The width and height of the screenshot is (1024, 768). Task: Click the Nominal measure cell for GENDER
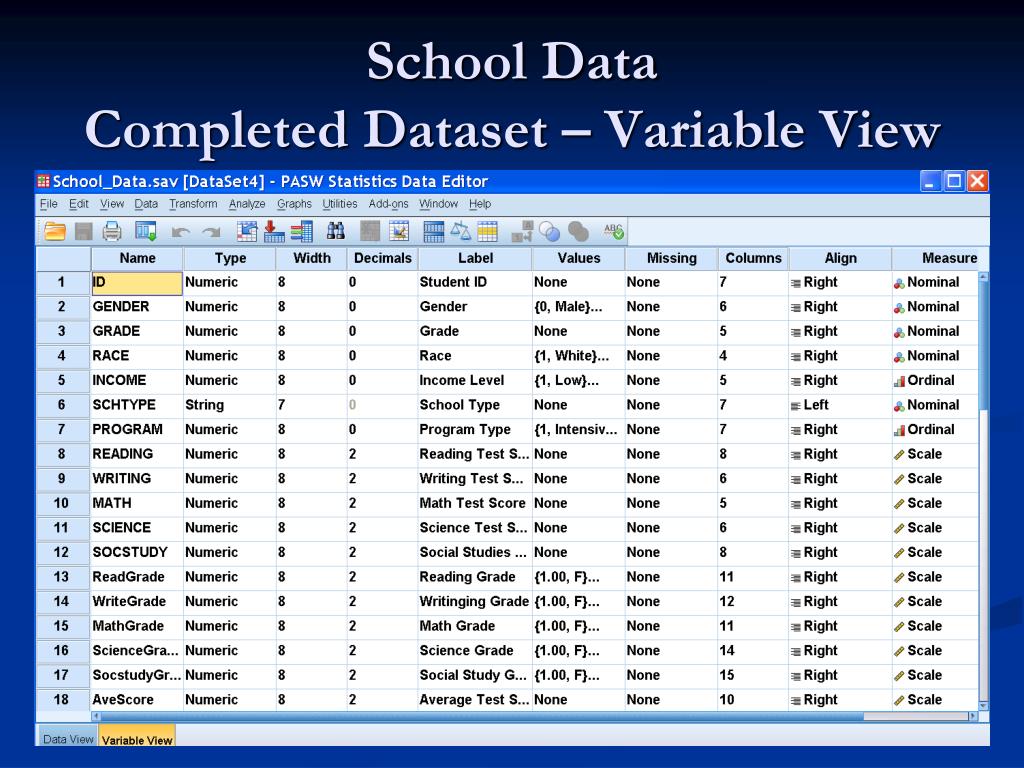click(935, 307)
